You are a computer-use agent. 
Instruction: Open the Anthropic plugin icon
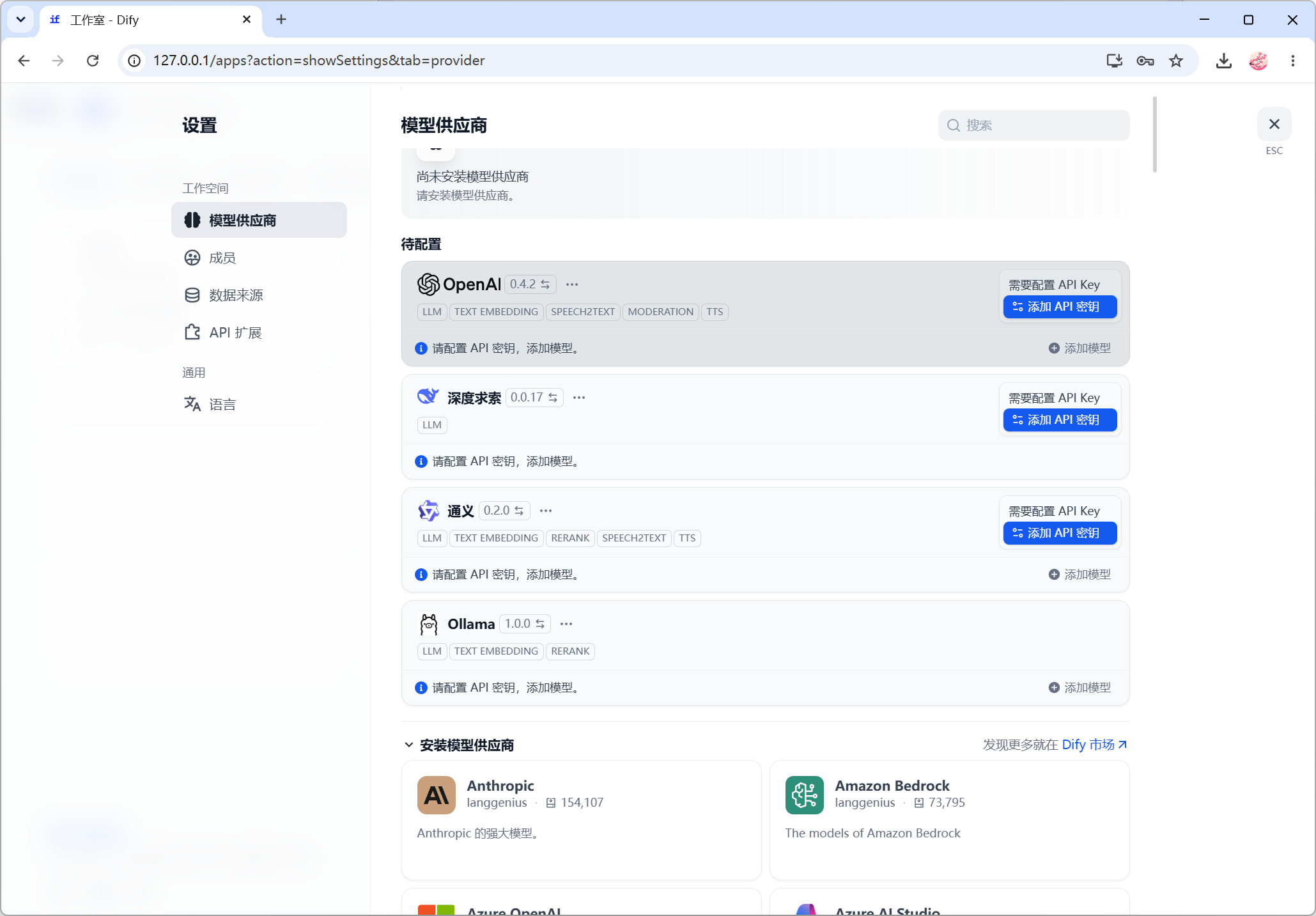437,795
